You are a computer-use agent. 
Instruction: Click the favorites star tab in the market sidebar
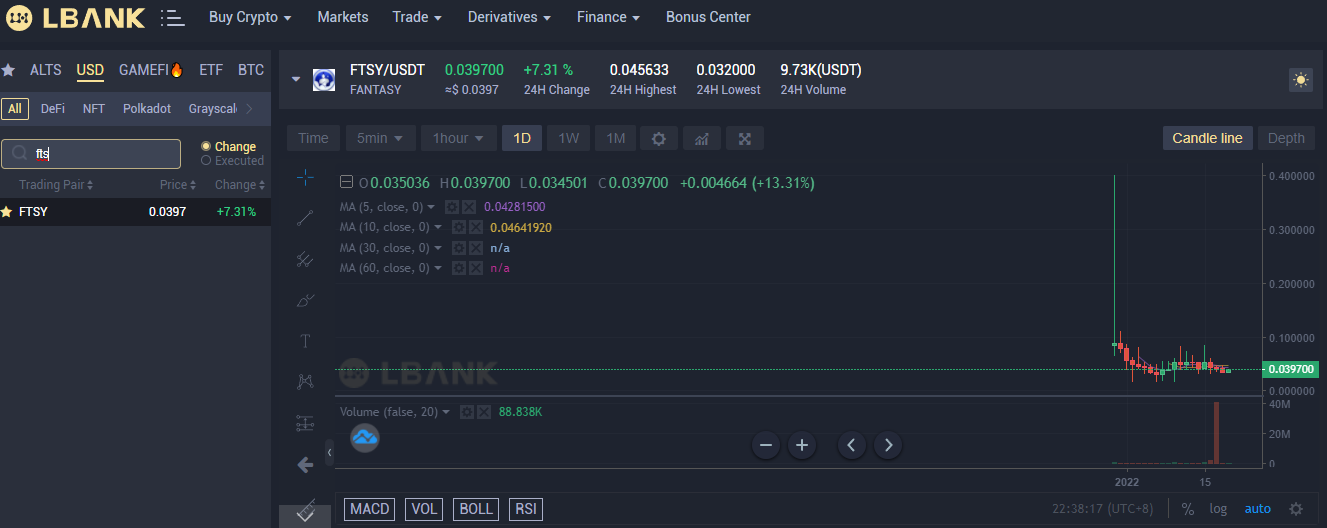[x=8, y=70]
